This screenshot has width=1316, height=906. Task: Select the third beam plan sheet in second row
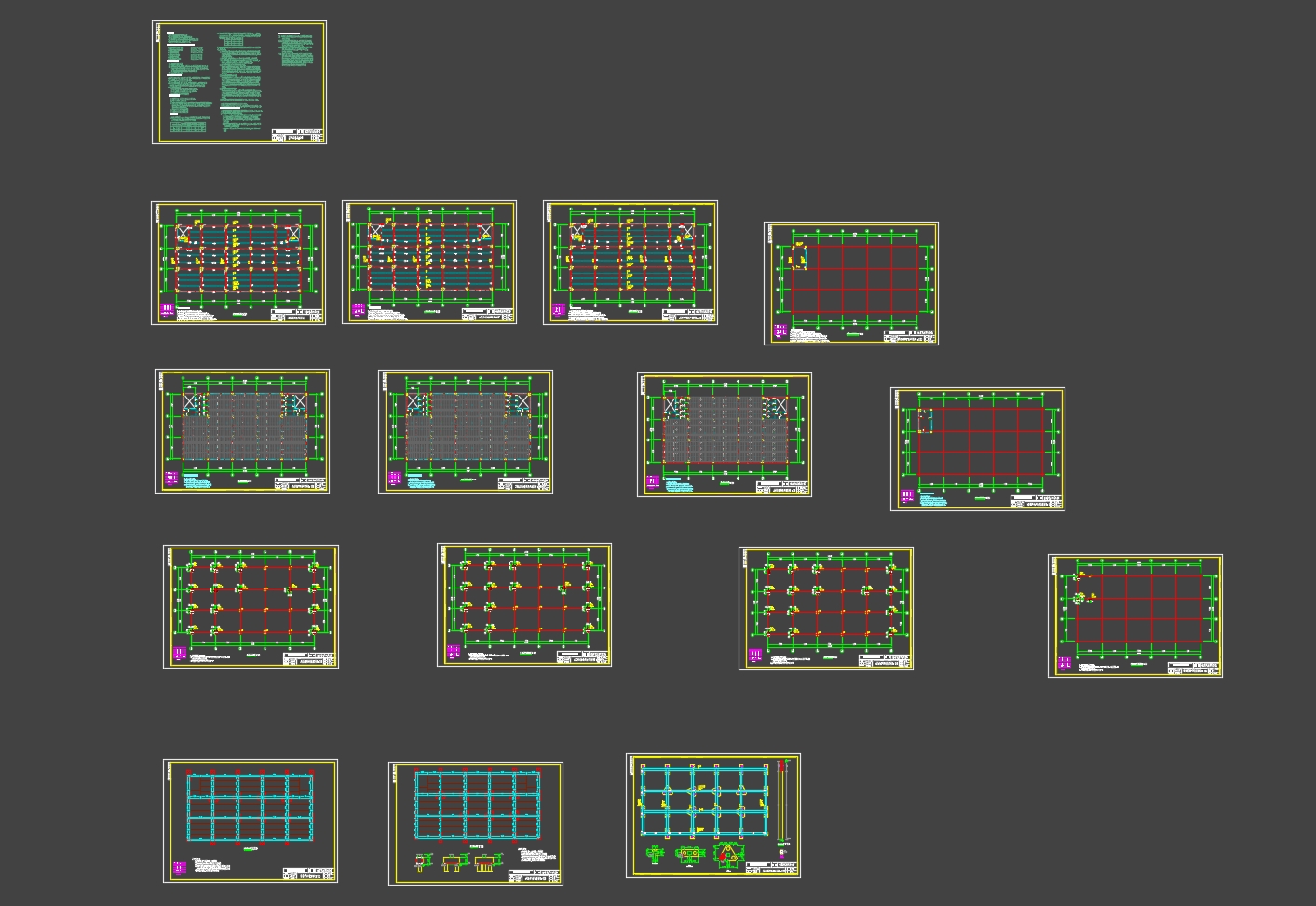tap(631, 264)
